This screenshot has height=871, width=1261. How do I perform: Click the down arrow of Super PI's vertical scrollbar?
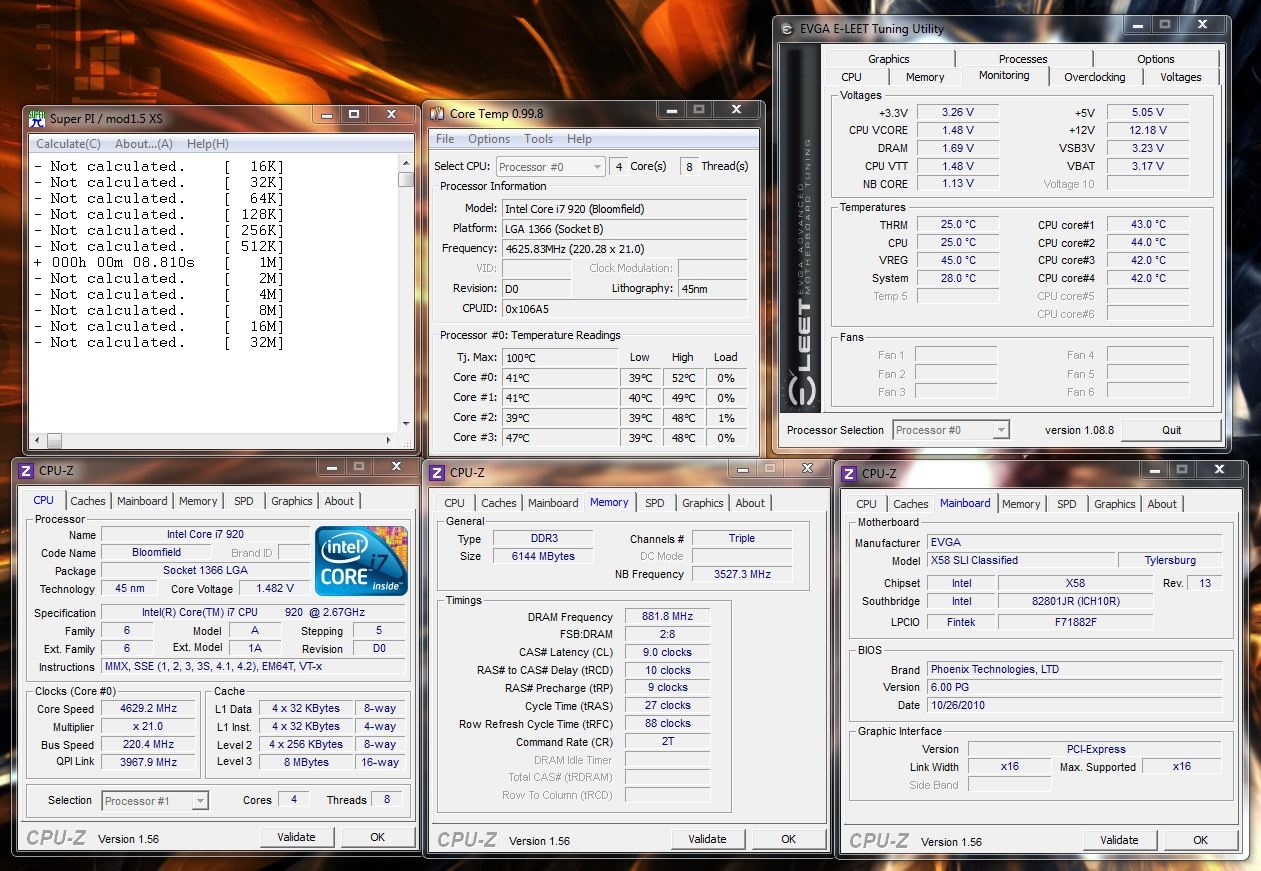click(405, 424)
